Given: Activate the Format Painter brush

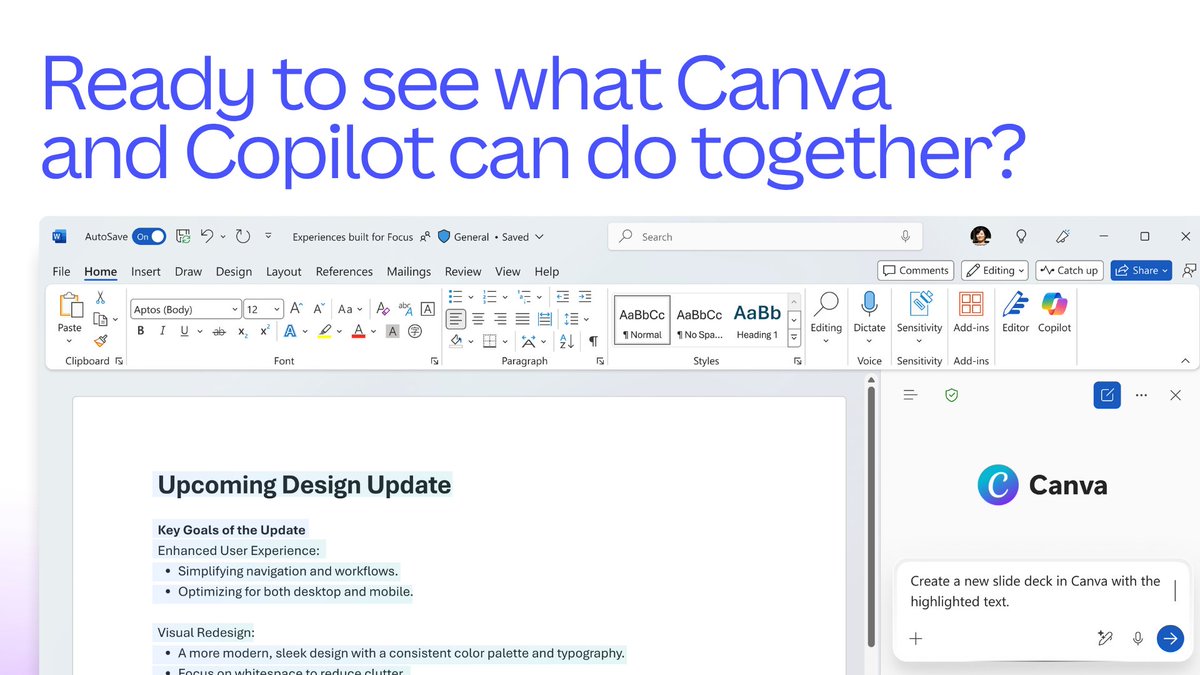Looking at the screenshot, I should (100, 341).
